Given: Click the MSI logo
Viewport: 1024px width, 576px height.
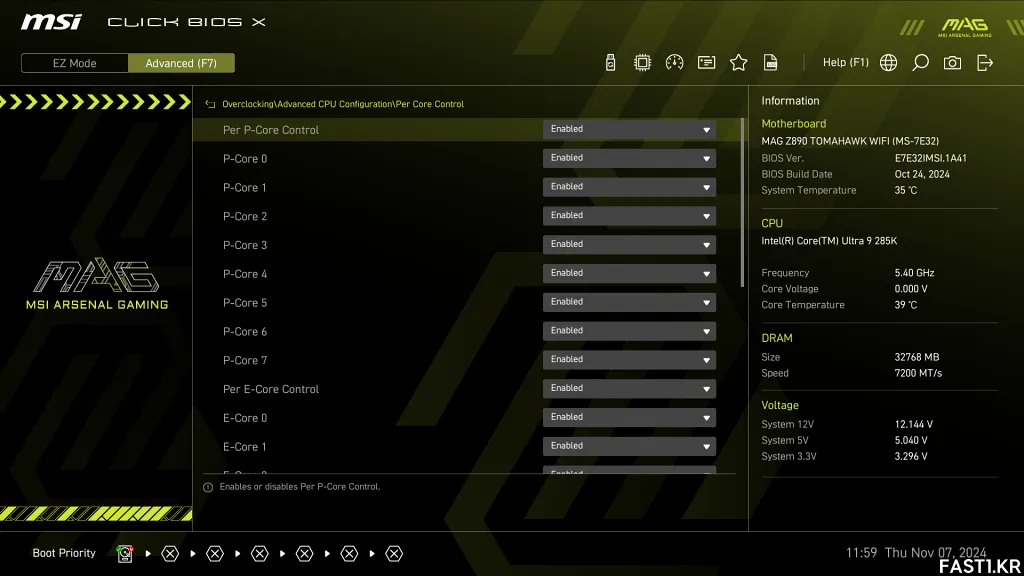Looking at the screenshot, I should coord(51,22).
